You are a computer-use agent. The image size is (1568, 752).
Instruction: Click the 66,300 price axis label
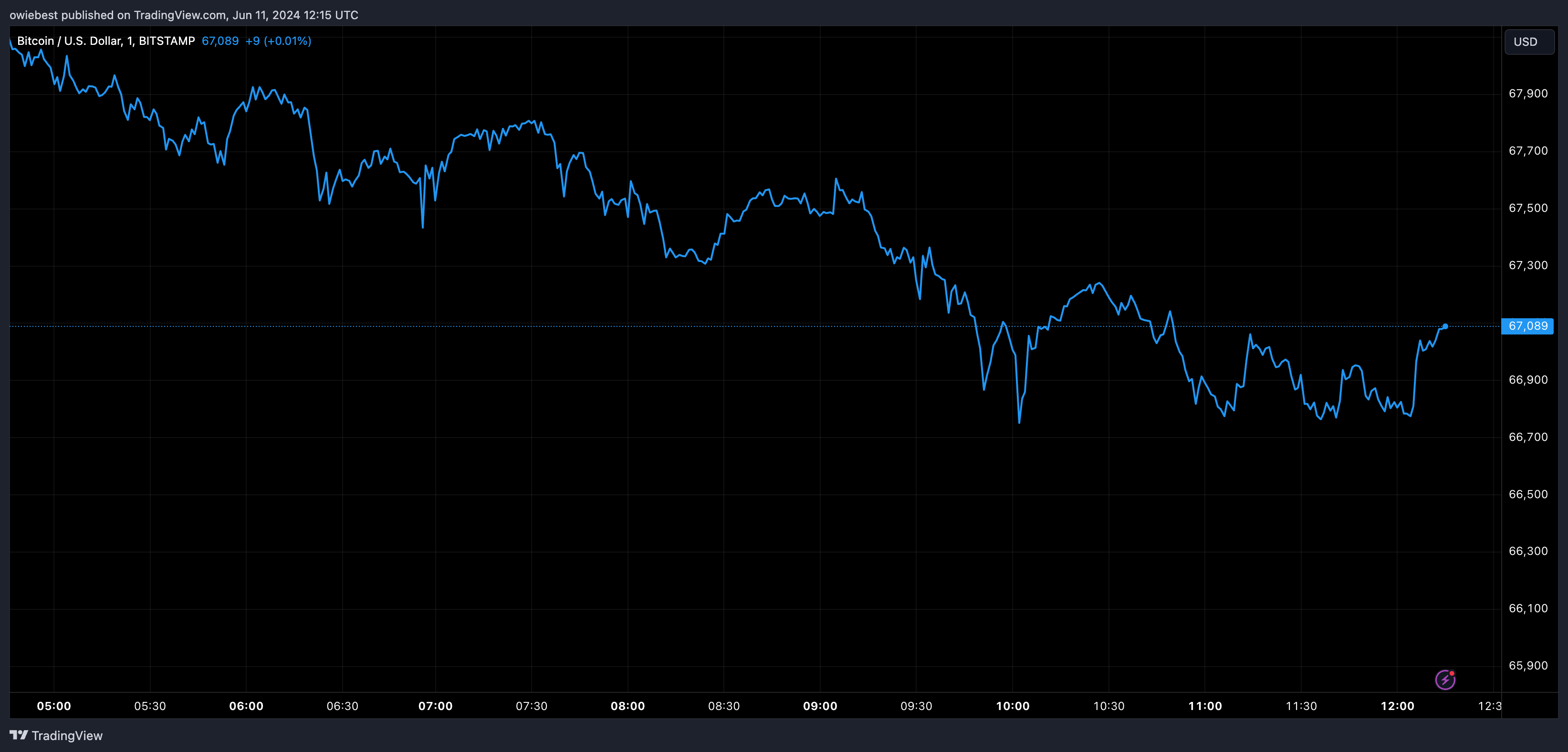(x=1528, y=551)
